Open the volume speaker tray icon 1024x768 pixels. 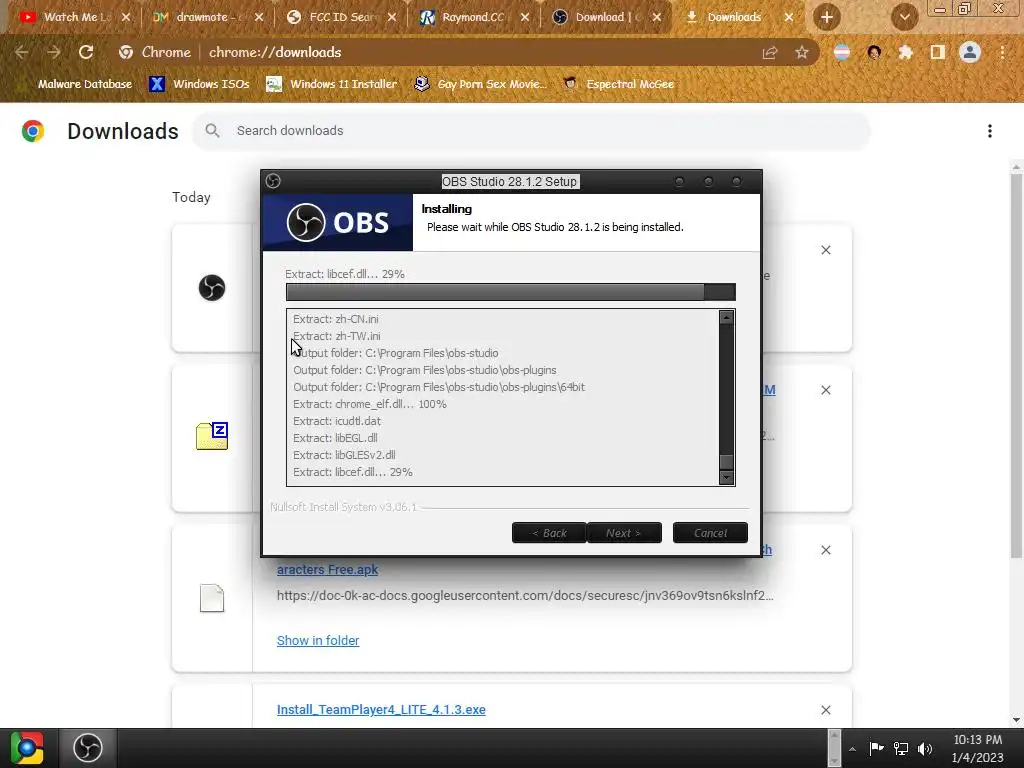925,748
